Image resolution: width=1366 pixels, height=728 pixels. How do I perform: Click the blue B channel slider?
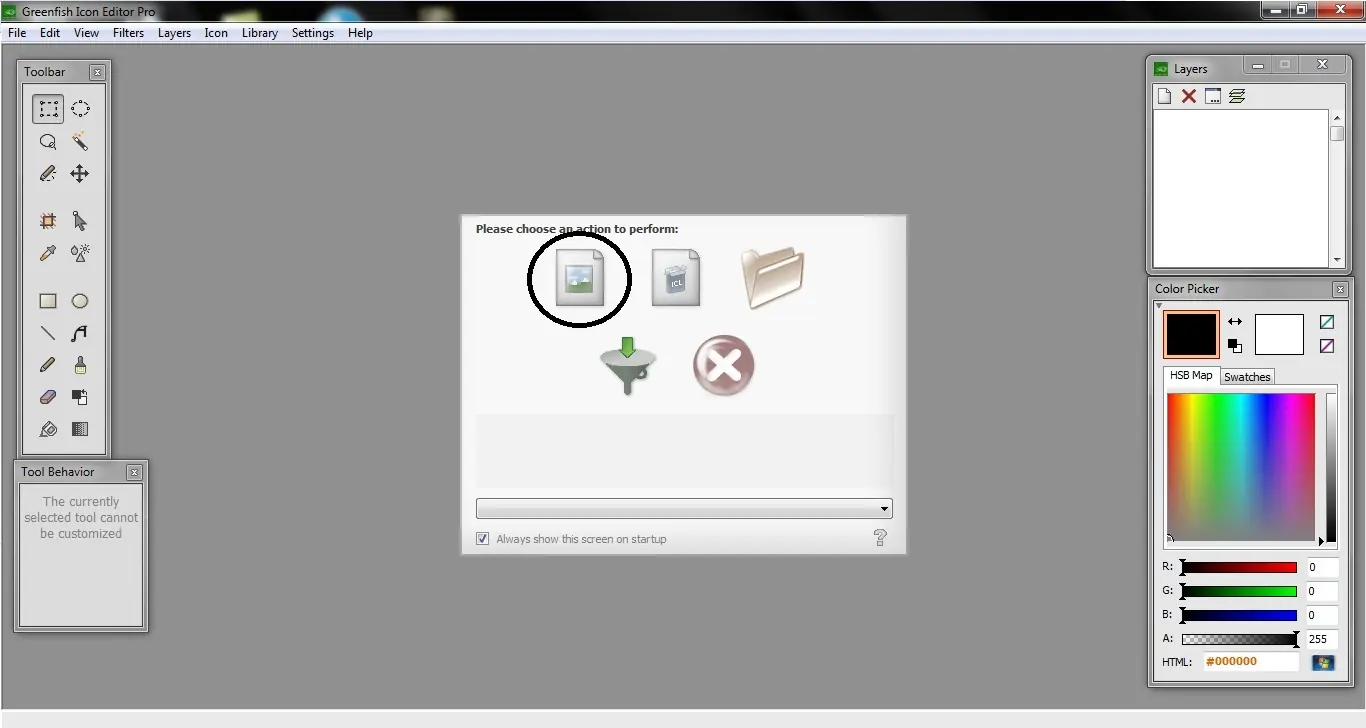(x=1239, y=615)
